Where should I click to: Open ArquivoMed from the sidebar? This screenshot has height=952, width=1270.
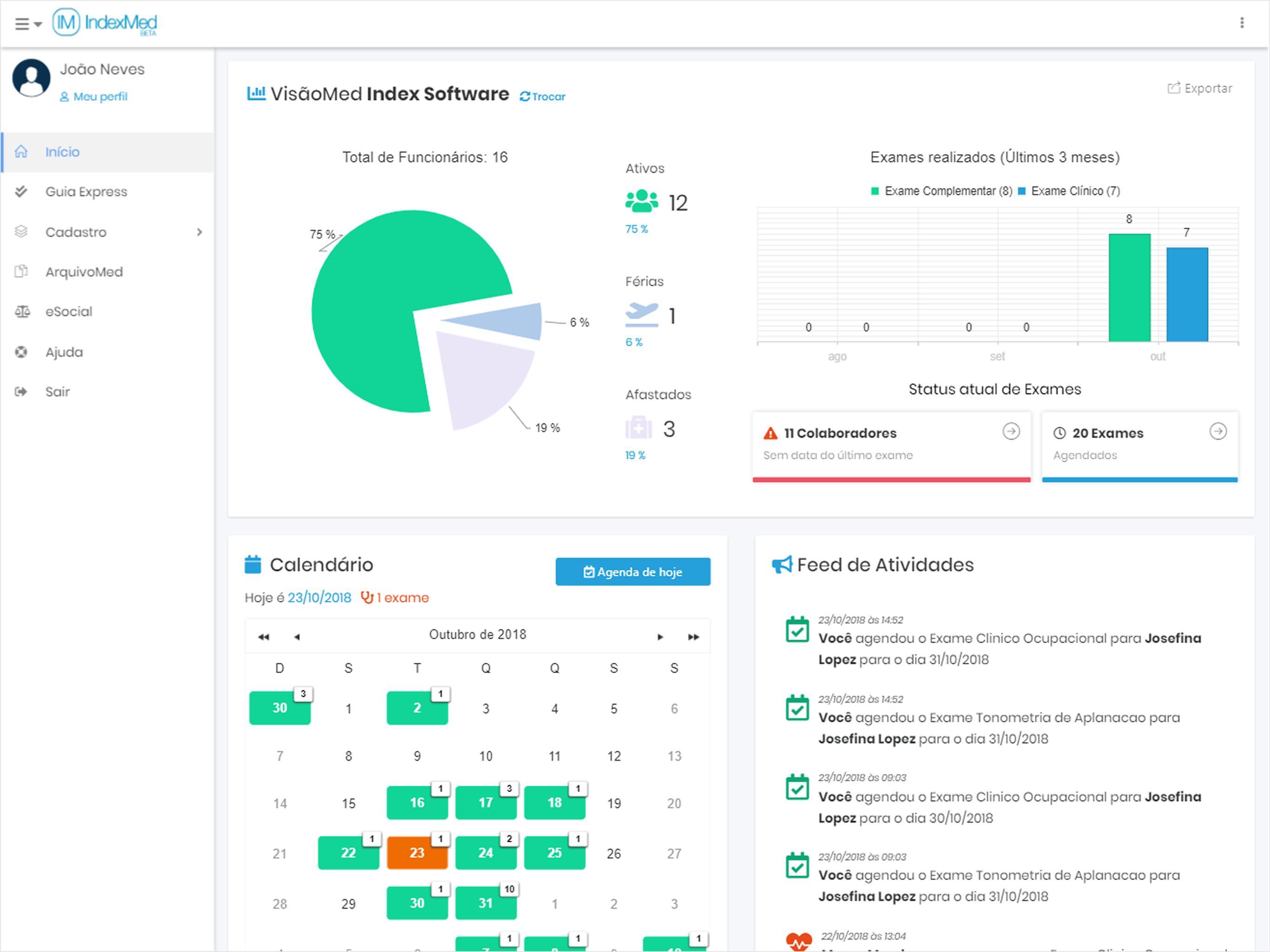tap(84, 271)
